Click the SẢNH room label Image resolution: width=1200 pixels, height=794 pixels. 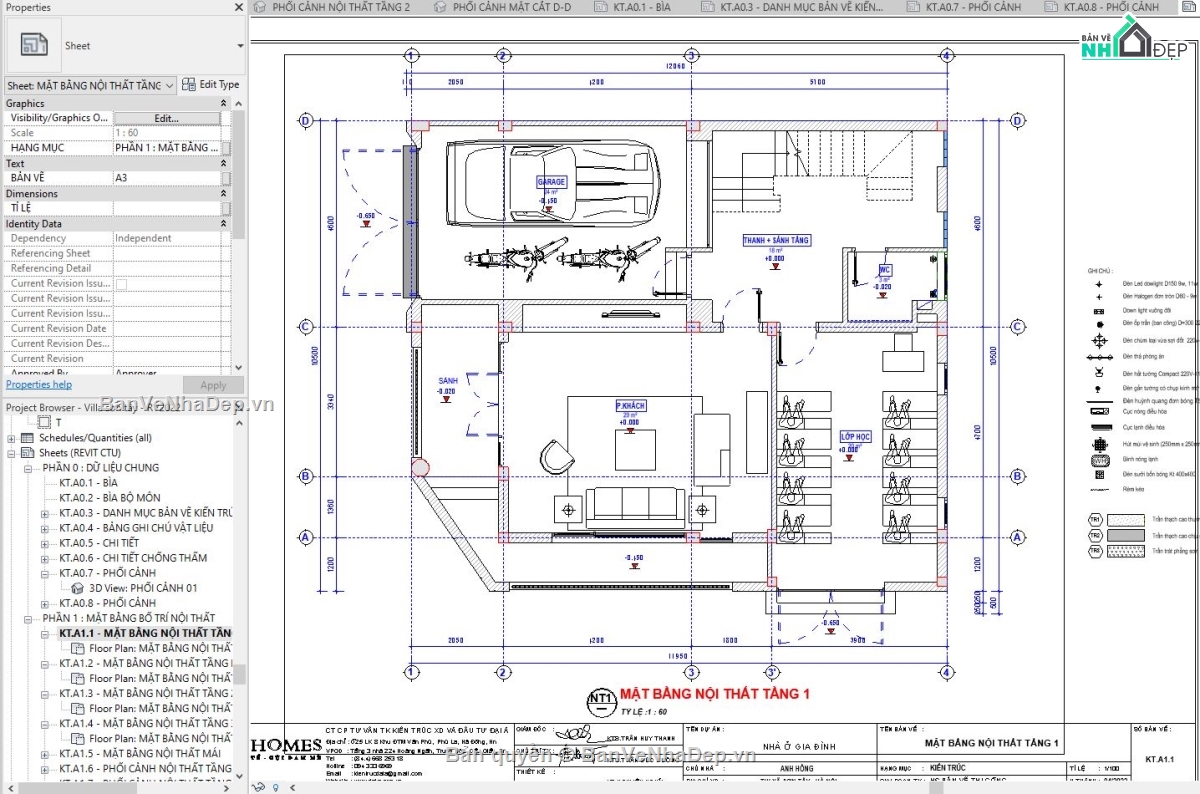coord(447,381)
